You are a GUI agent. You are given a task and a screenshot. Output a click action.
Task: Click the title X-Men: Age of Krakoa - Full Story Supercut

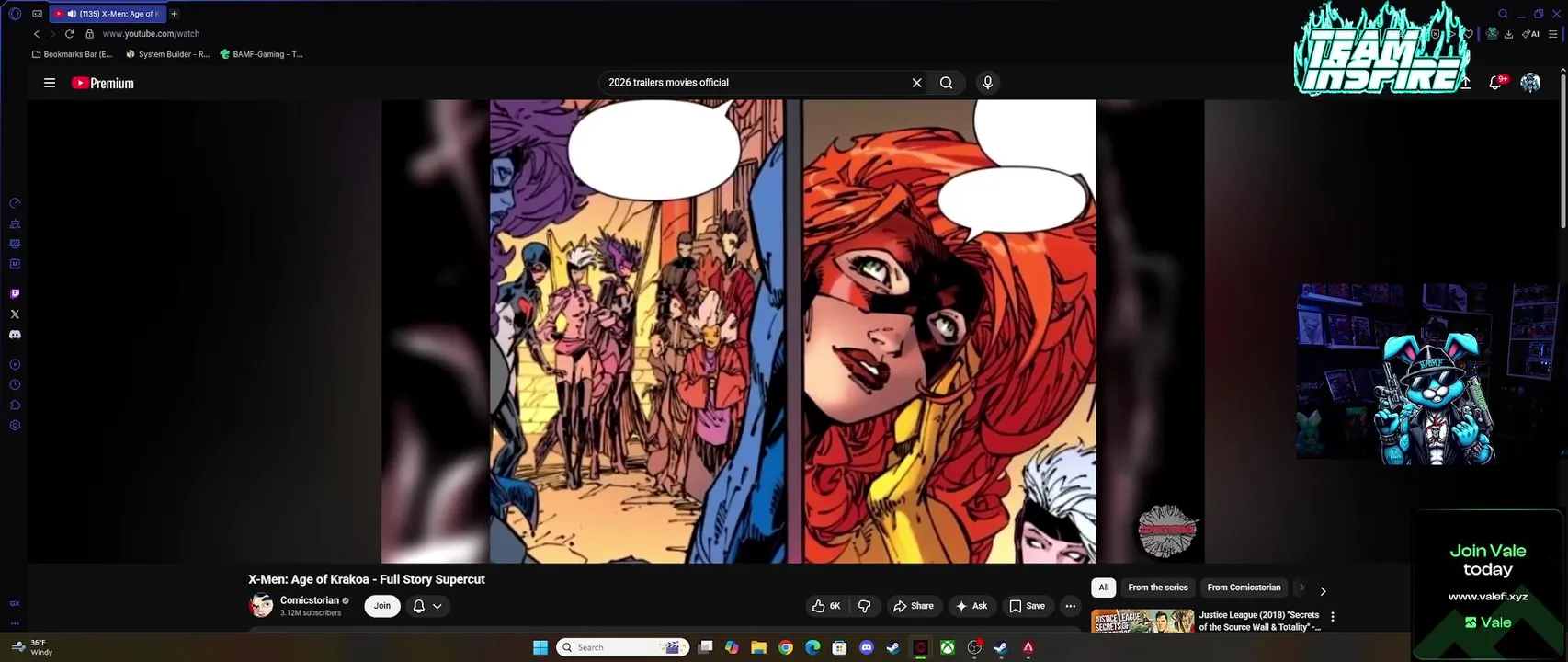point(366,579)
